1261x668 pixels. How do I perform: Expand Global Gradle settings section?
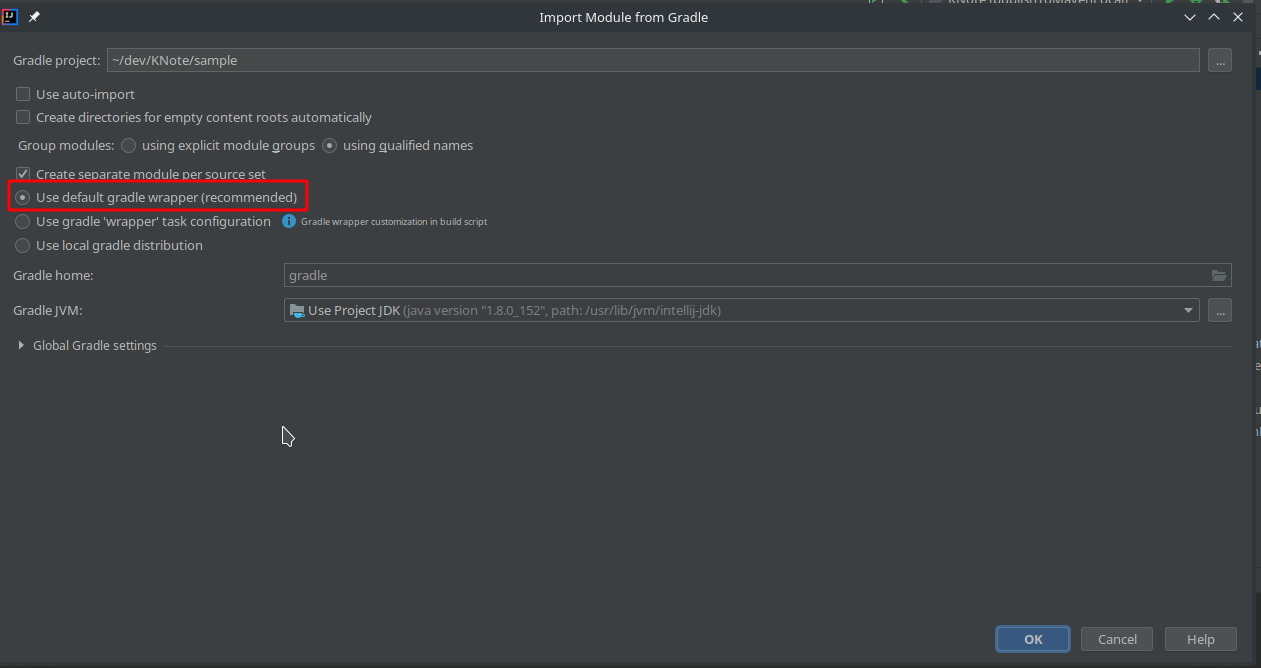pos(21,345)
